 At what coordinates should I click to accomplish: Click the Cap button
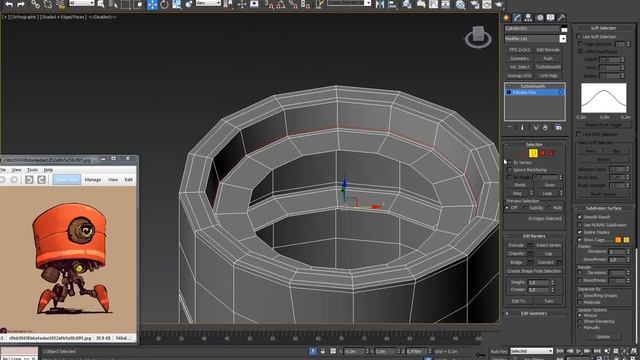coord(549,254)
